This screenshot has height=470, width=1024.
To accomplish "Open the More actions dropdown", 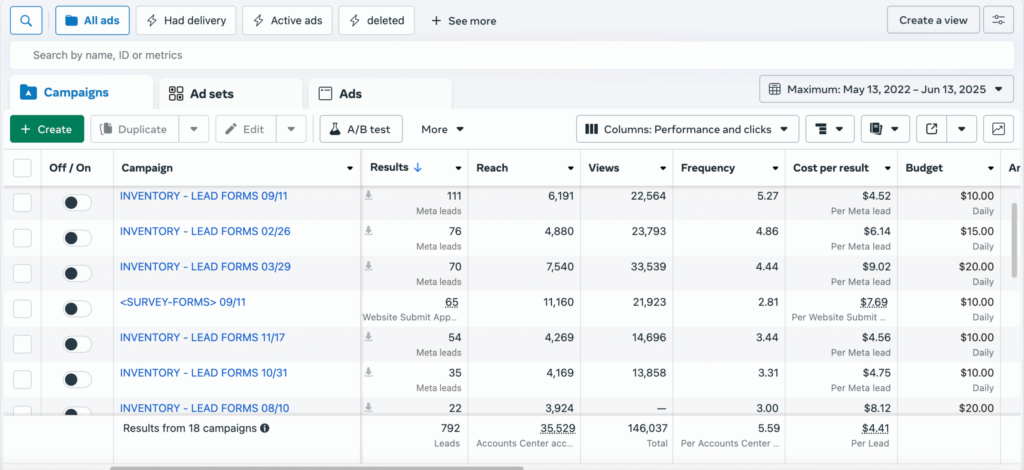I will click(x=442, y=129).
